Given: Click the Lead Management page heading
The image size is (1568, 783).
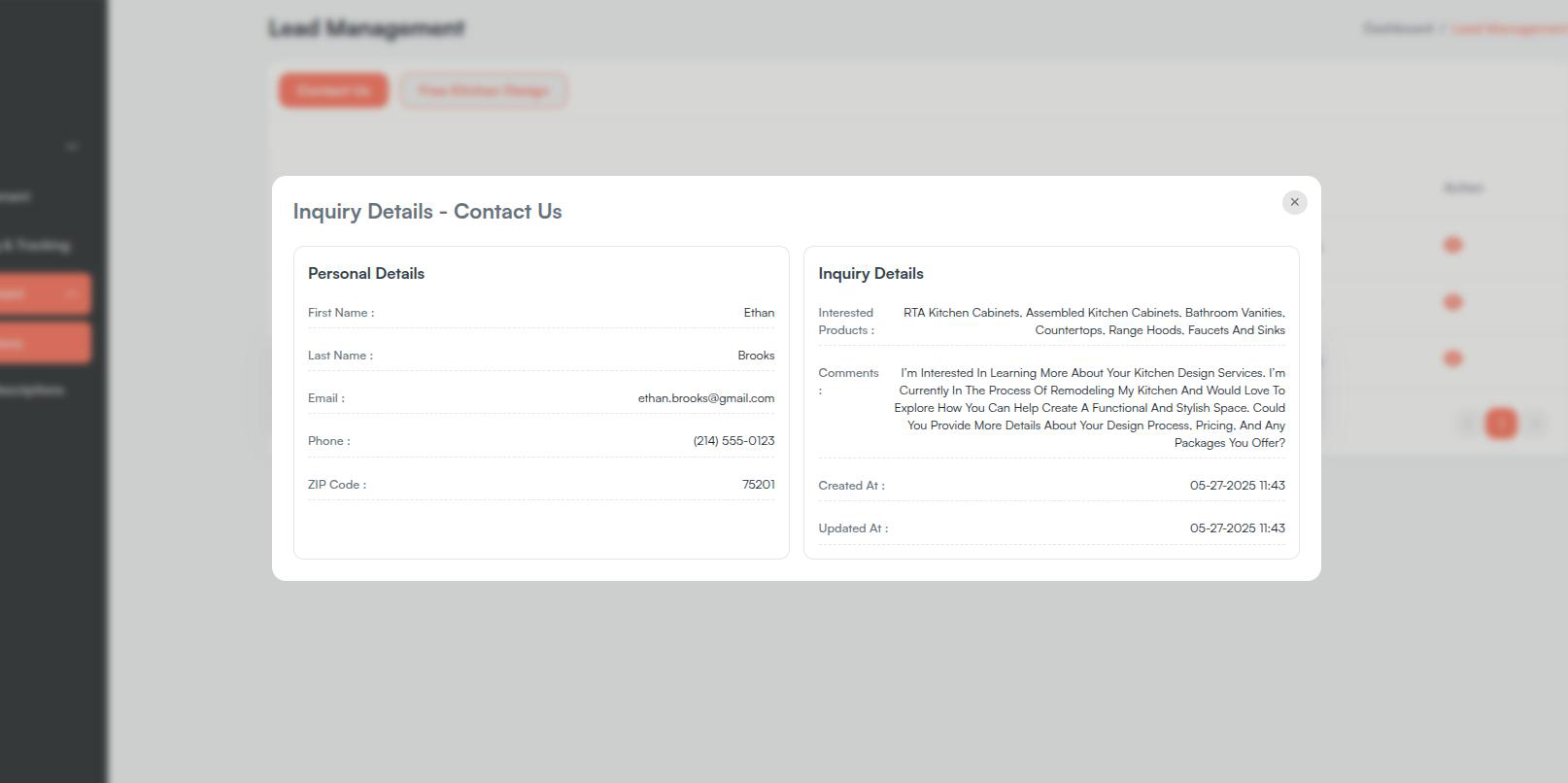Looking at the screenshot, I should [367, 28].
